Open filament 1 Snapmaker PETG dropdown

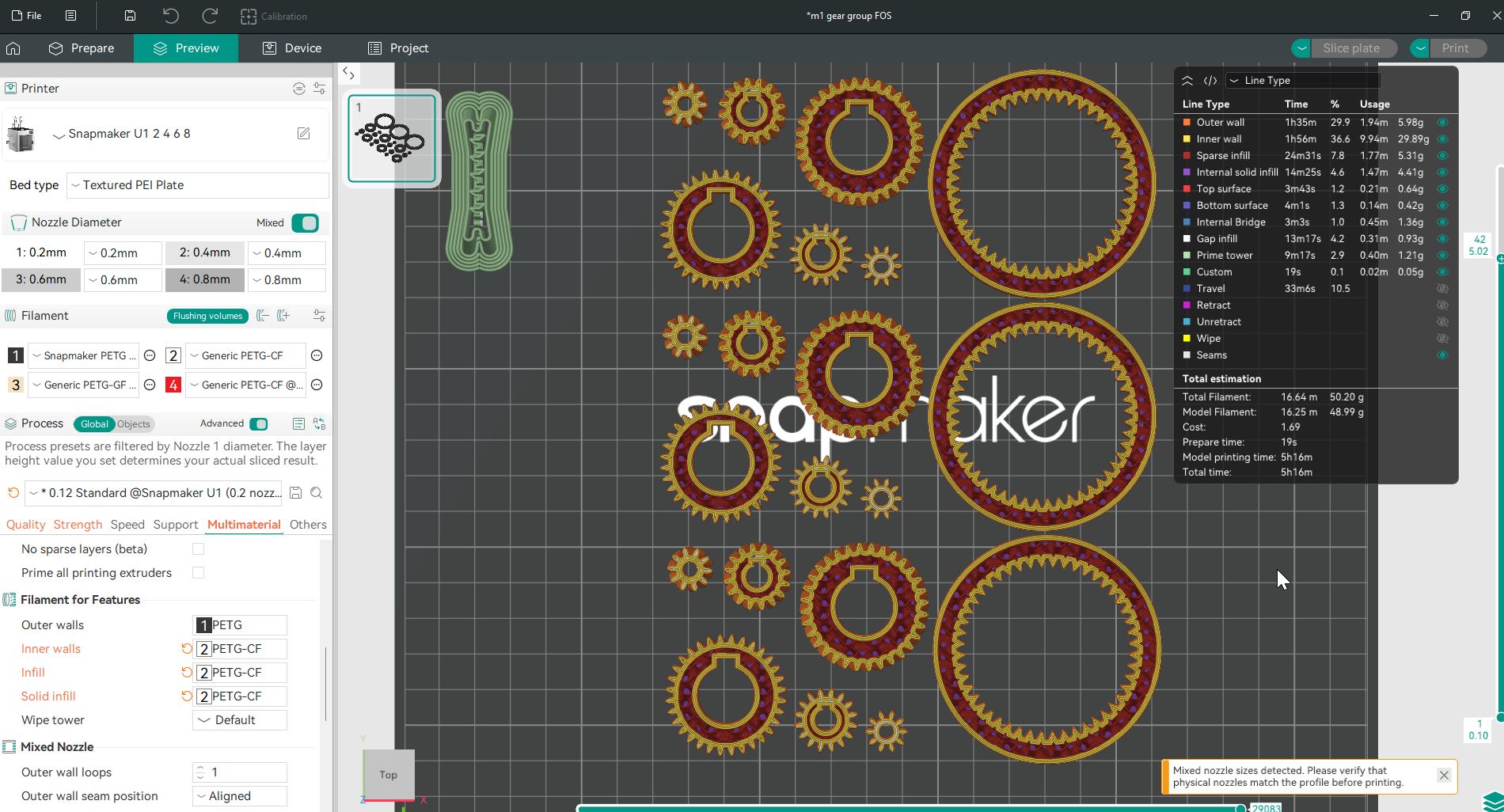[84, 356]
